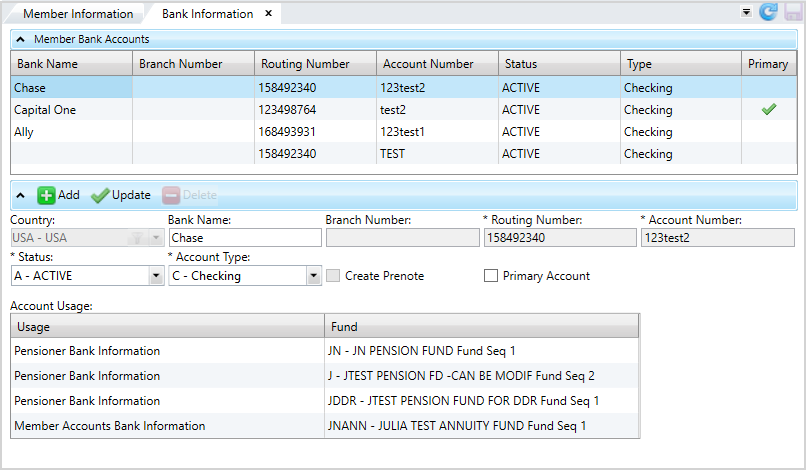Open the tab list dropdown arrow
Screen dimensions: 806x470
point(746,12)
